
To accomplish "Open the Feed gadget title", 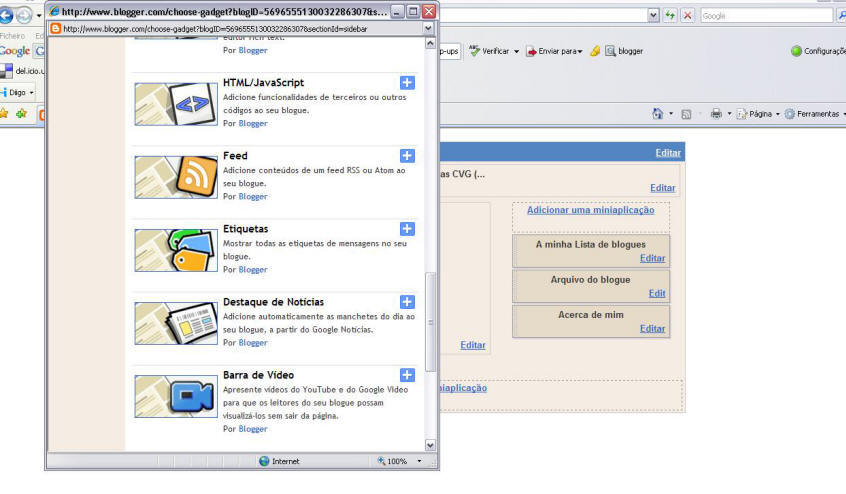I will (x=235, y=156).
